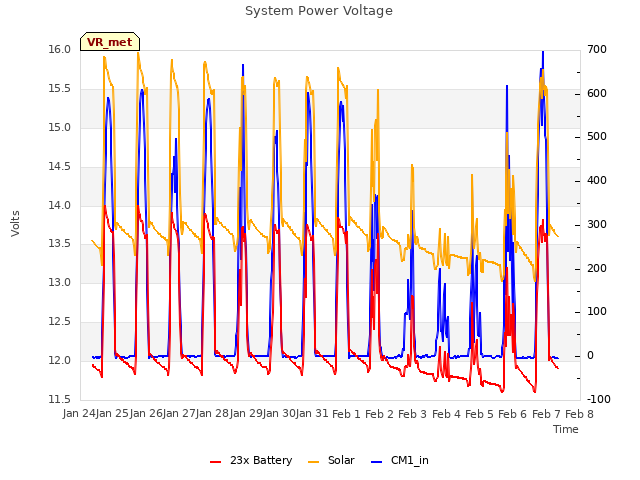Click the Jan 28 date tick label
This screenshot has width=640, height=480.
[x=213, y=414]
